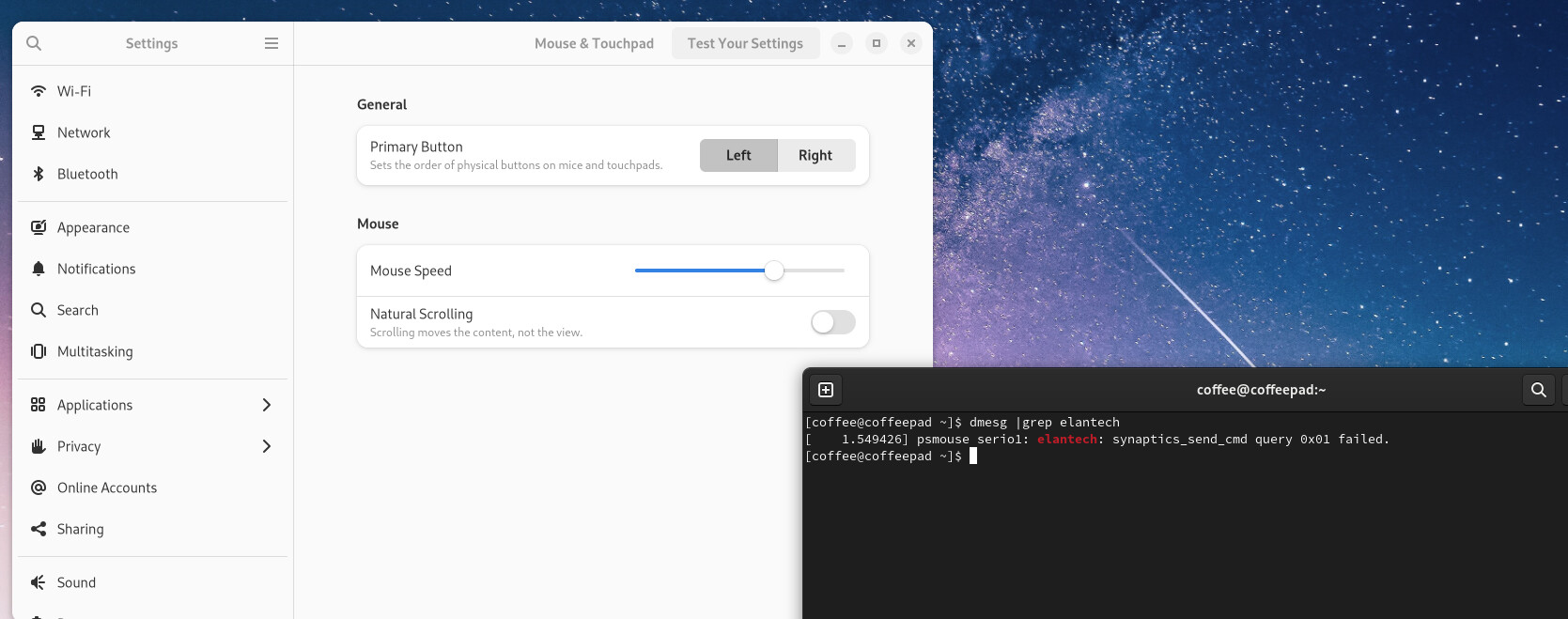Click the Search magnifier icon in sidebar list

[x=39, y=310]
